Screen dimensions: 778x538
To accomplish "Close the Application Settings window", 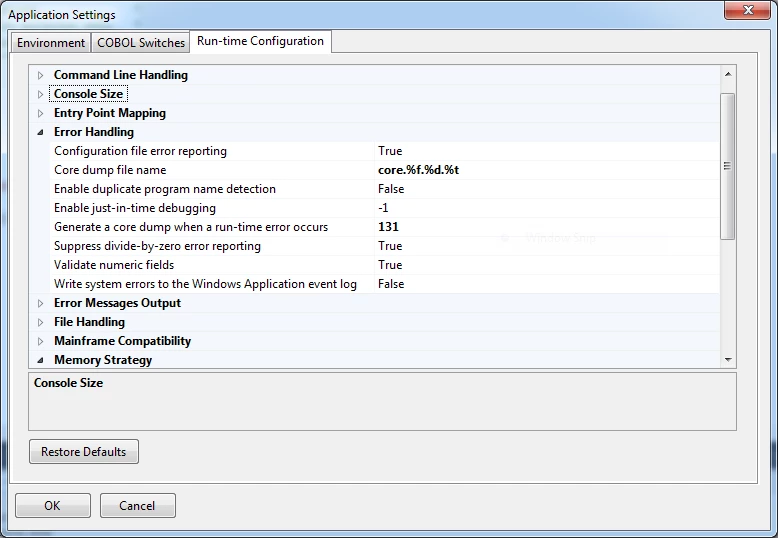I will [748, 10].
